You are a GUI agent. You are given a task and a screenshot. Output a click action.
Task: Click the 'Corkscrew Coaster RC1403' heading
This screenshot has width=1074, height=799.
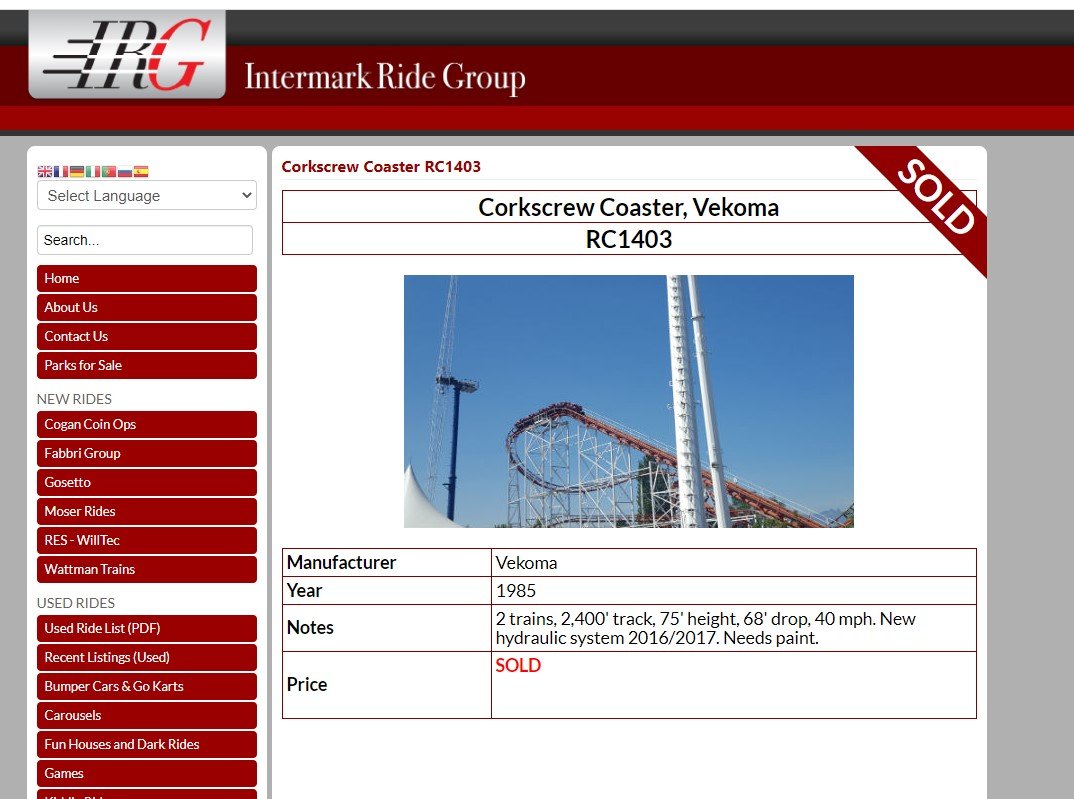[381, 166]
